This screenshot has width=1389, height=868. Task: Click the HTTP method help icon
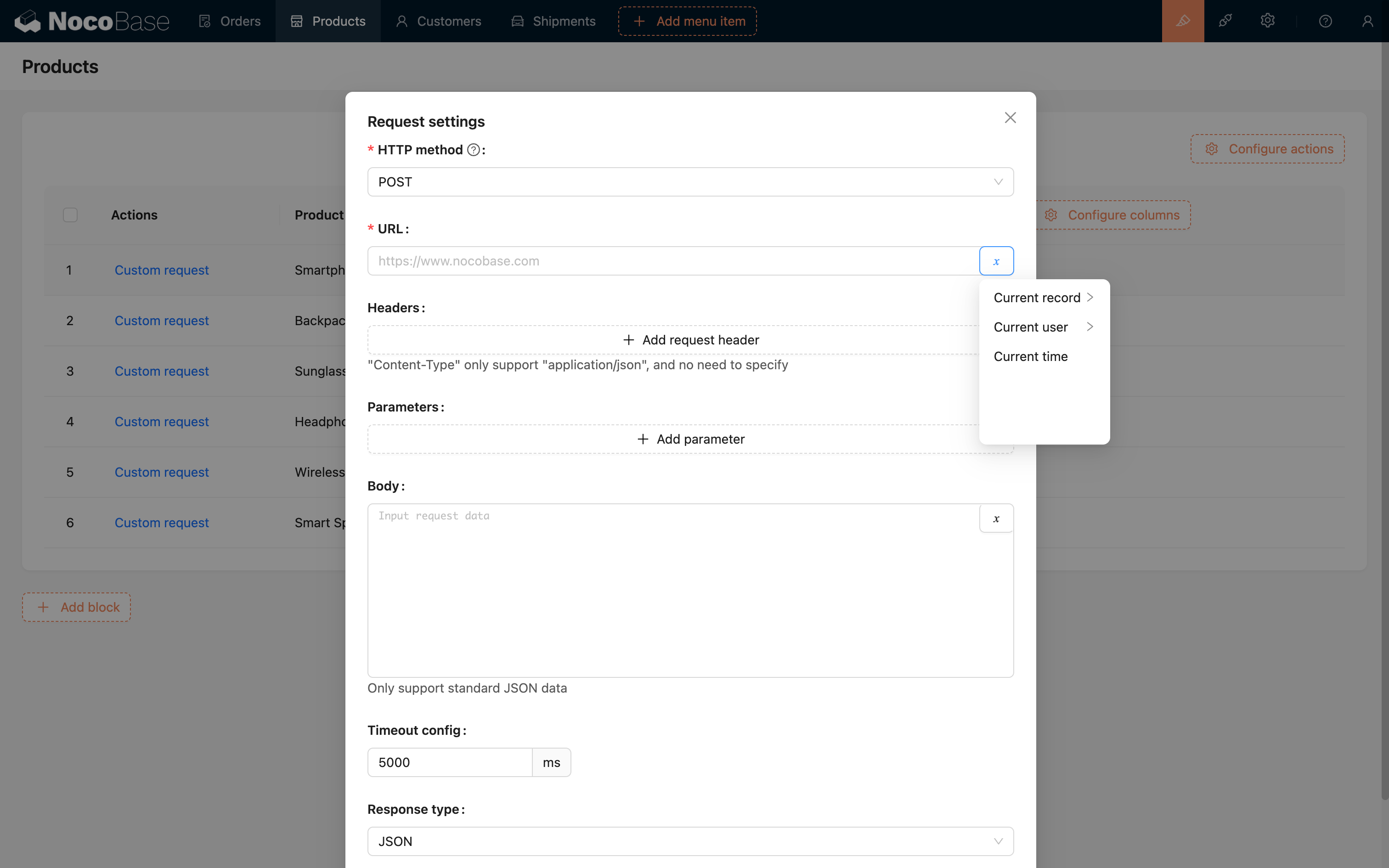tap(473, 150)
